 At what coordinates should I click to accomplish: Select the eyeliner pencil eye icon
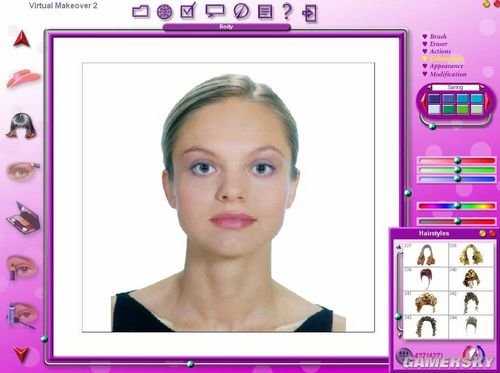(22, 267)
